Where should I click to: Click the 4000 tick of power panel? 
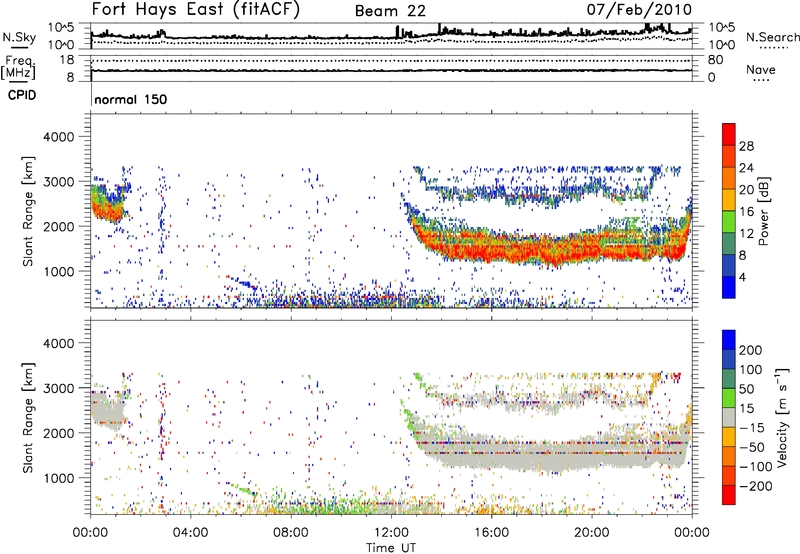pyautogui.click(x=58, y=137)
